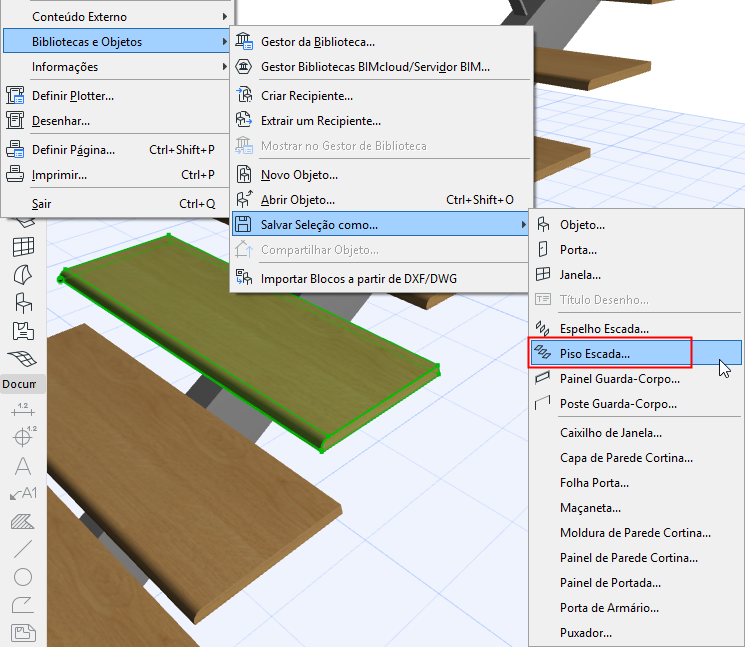Choose Moldura de Parede Cortina option
745x647 pixels.
[x=636, y=533]
